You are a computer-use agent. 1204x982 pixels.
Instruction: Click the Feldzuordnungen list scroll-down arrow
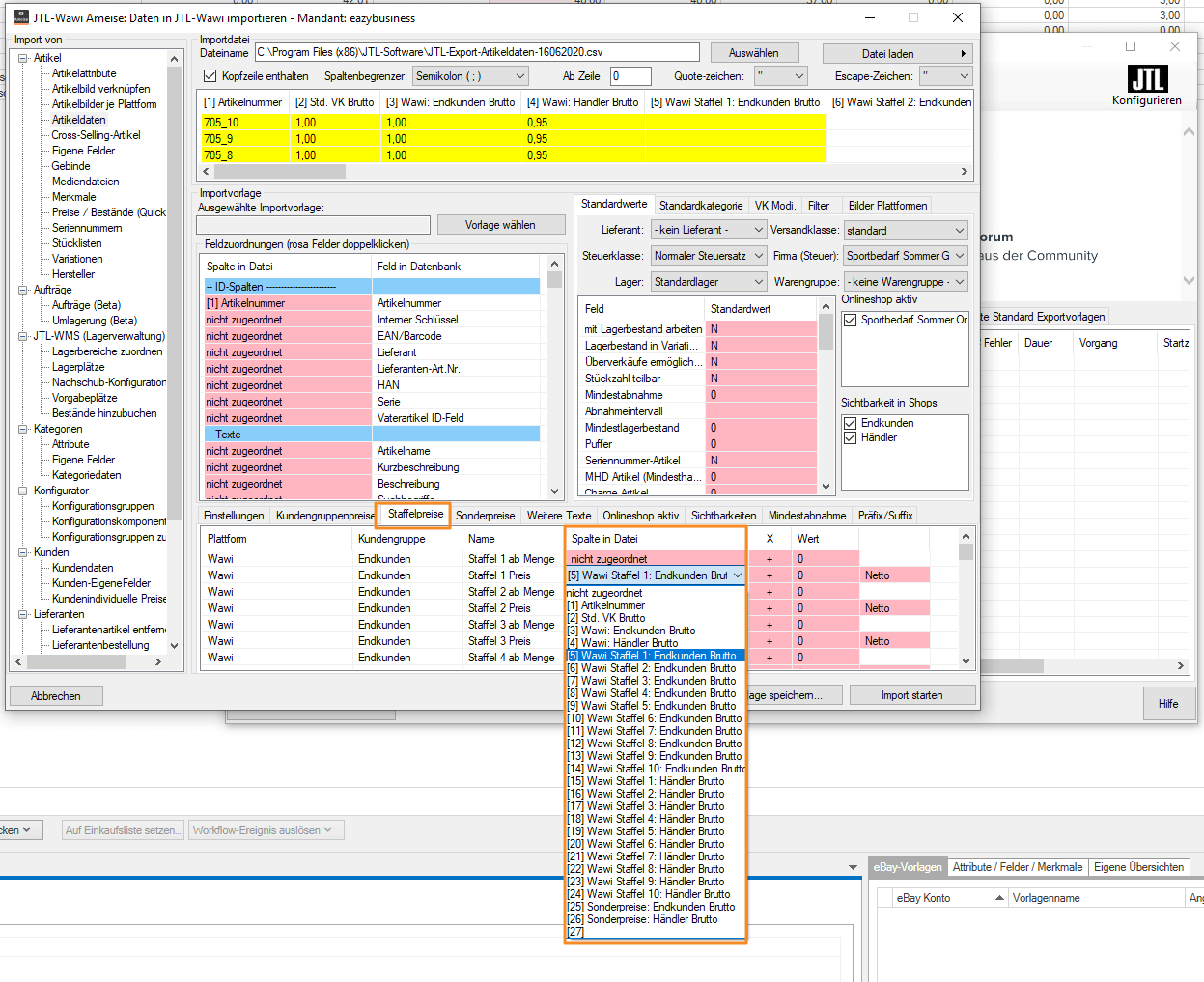[x=554, y=491]
